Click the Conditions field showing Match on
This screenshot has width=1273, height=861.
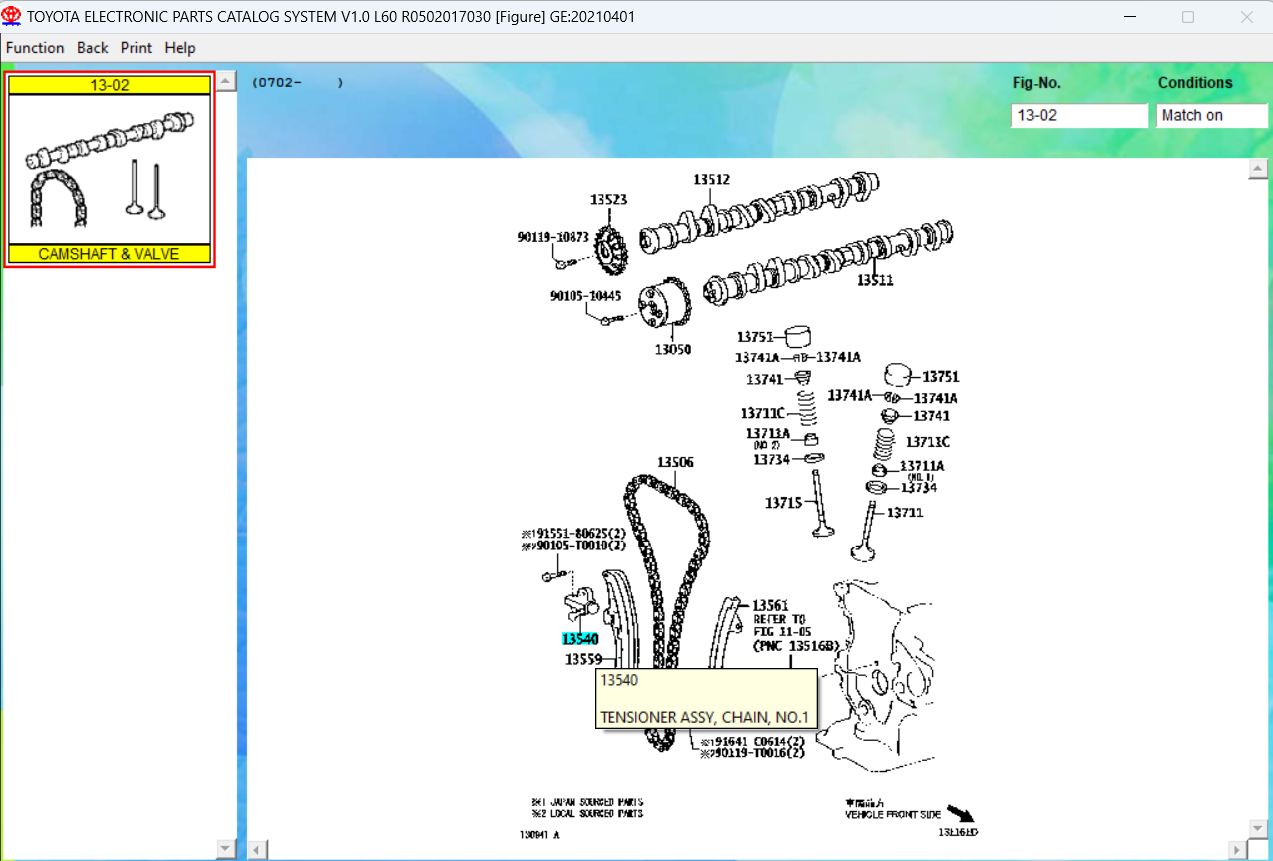(1211, 115)
